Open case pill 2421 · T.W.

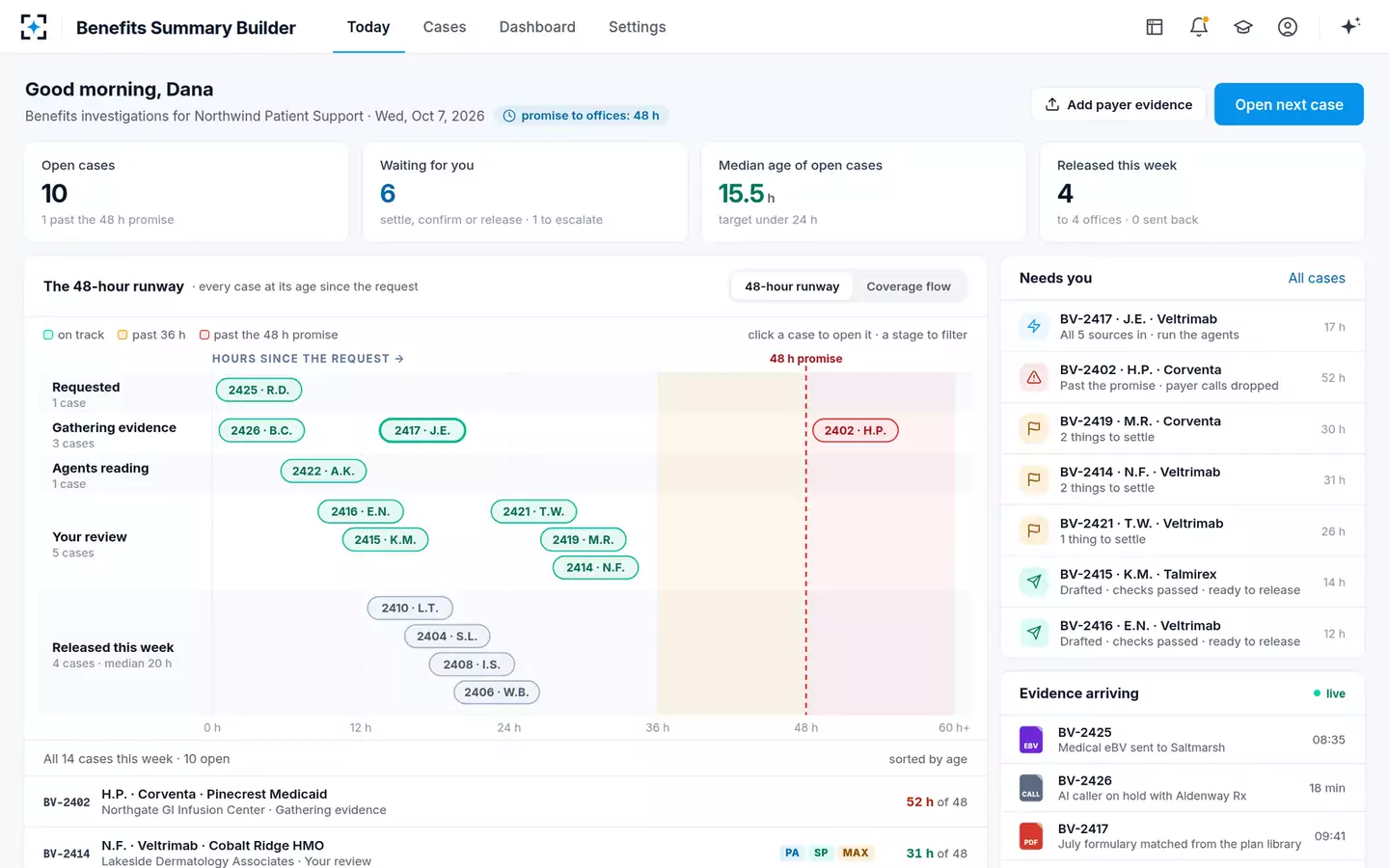[x=533, y=511]
